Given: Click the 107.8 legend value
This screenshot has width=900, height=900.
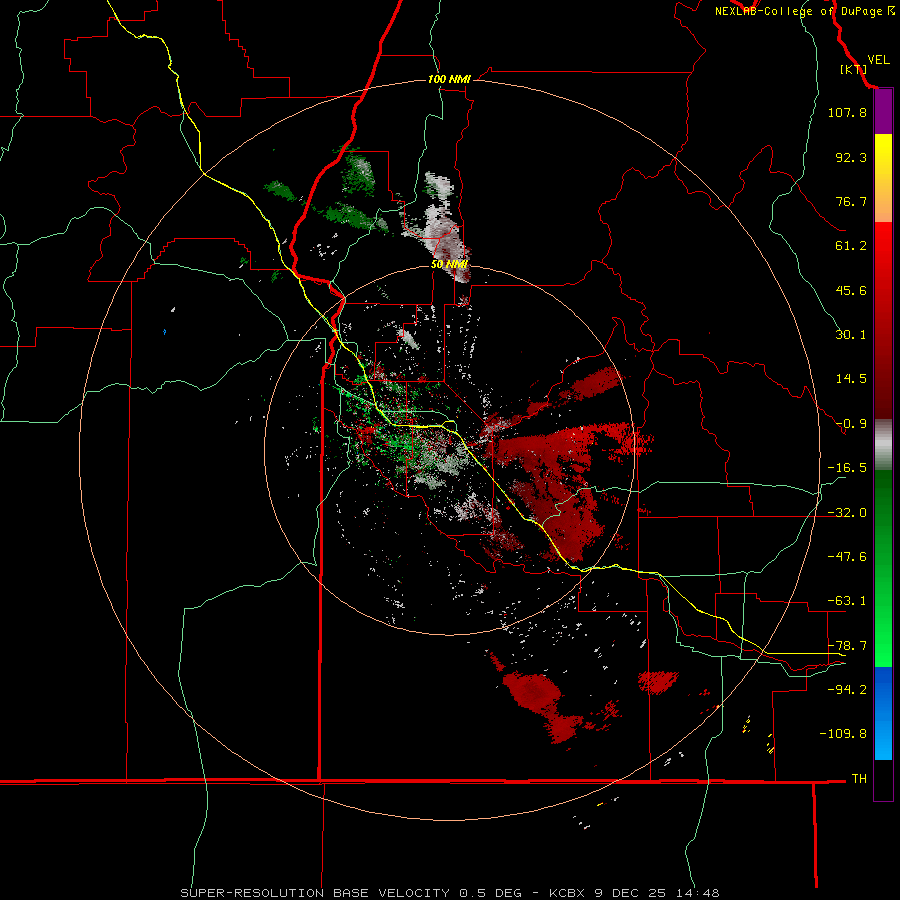Looking at the screenshot, I should (x=847, y=112).
